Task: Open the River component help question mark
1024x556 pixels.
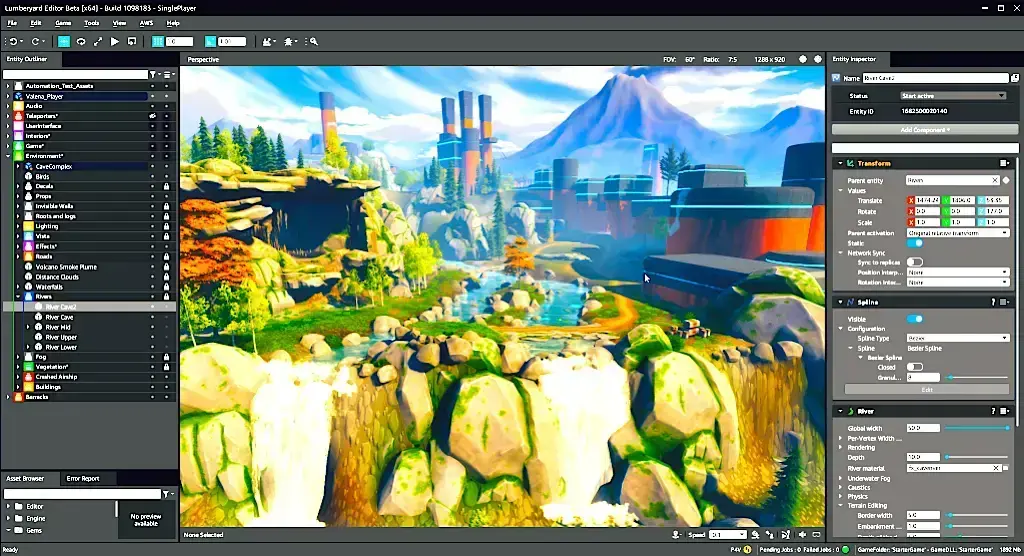Action: (x=993, y=411)
